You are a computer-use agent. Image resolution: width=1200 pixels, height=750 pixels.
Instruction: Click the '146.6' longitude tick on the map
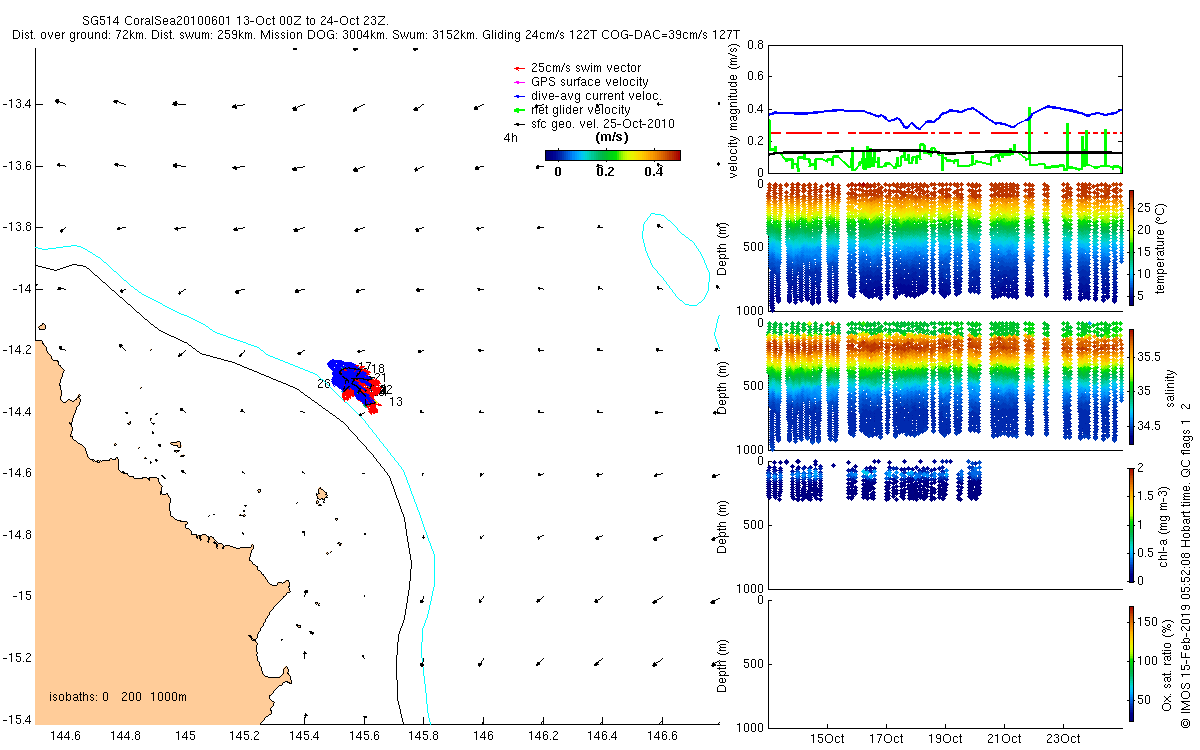point(663,736)
